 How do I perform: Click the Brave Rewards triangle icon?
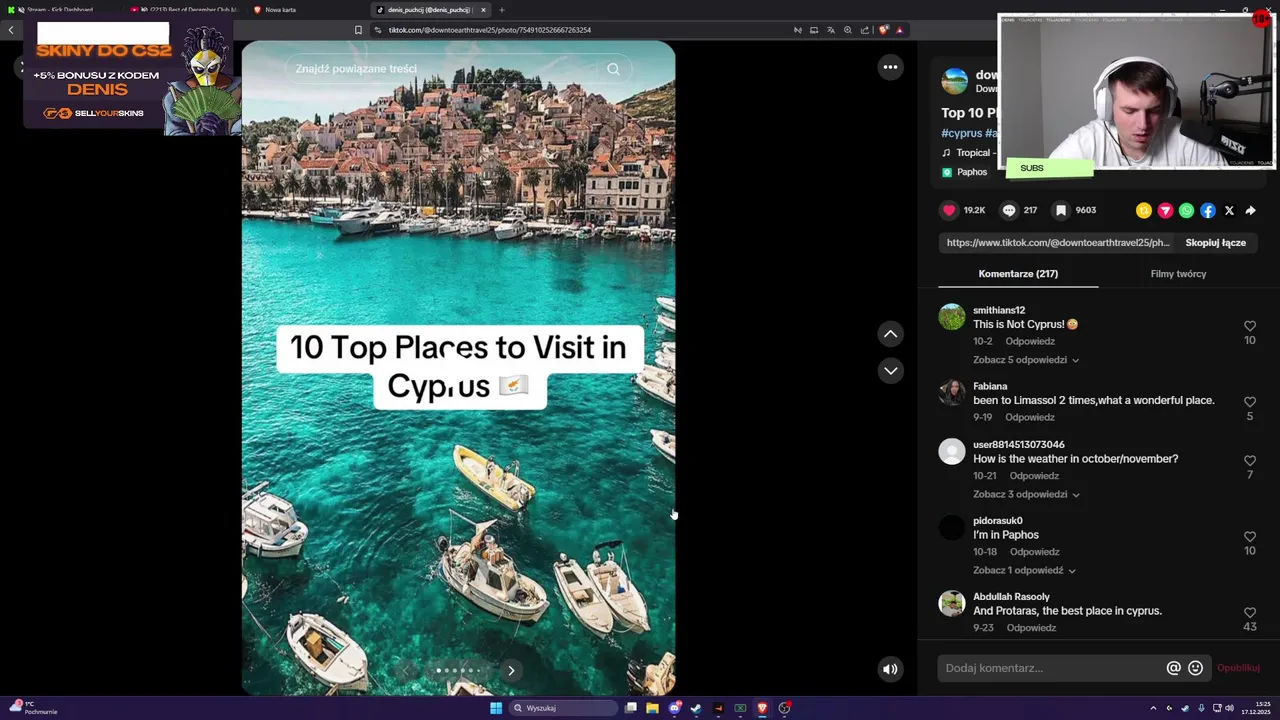[x=900, y=30]
